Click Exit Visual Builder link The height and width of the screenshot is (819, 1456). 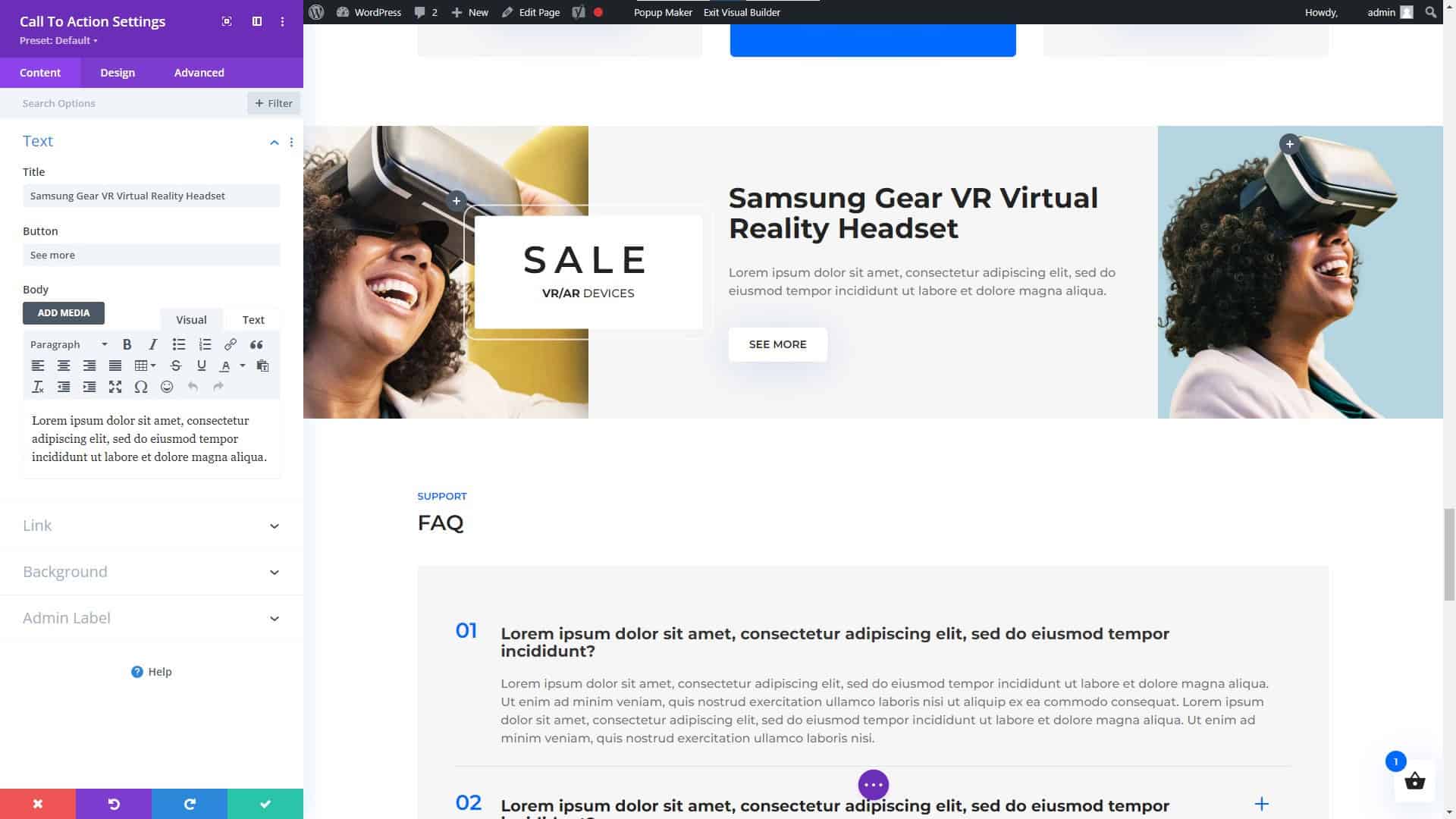[742, 12]
